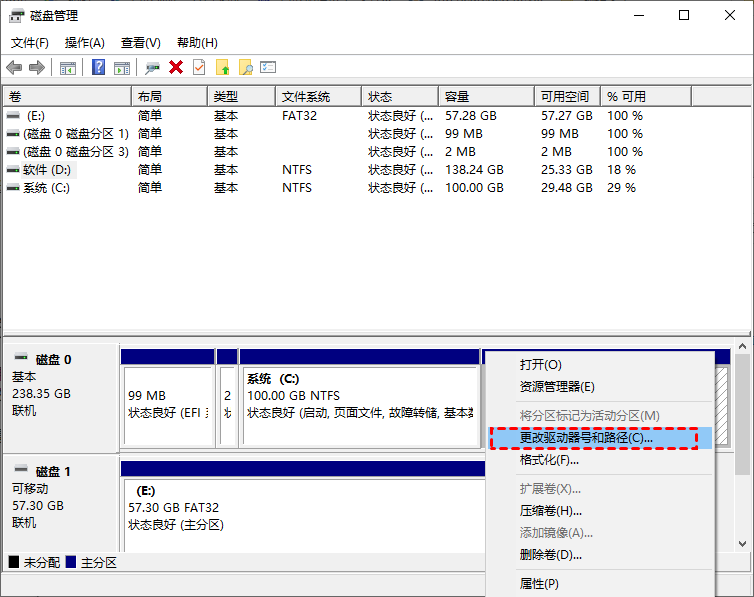Click the properties checkmark page icon
Screen dimensions: 754x597
click(199, 67)
